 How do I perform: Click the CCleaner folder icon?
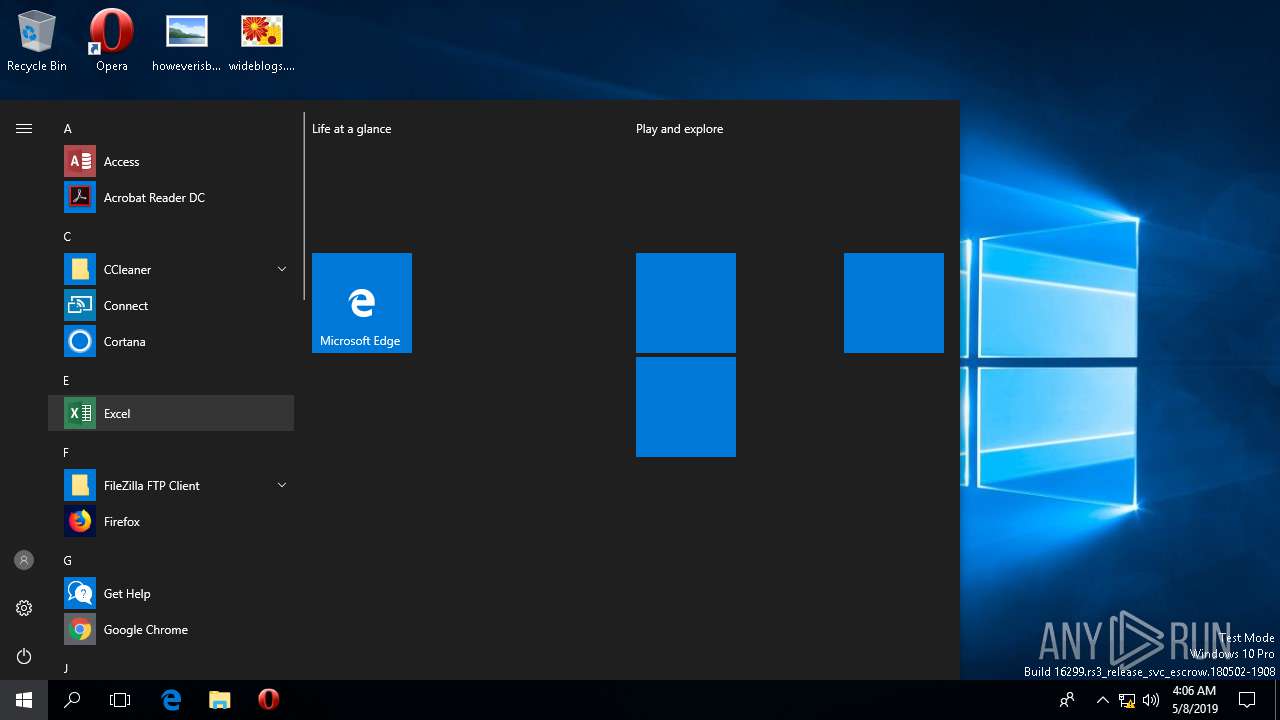pos(80,269)
